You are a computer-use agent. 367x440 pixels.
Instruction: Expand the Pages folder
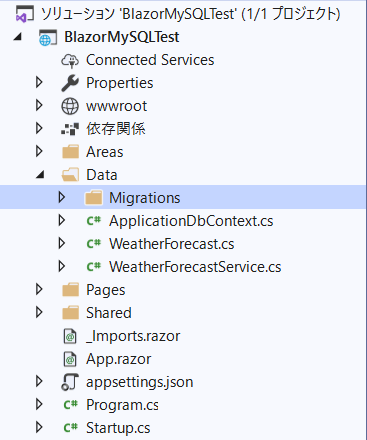pyautogui.click(x=39, y=289)
